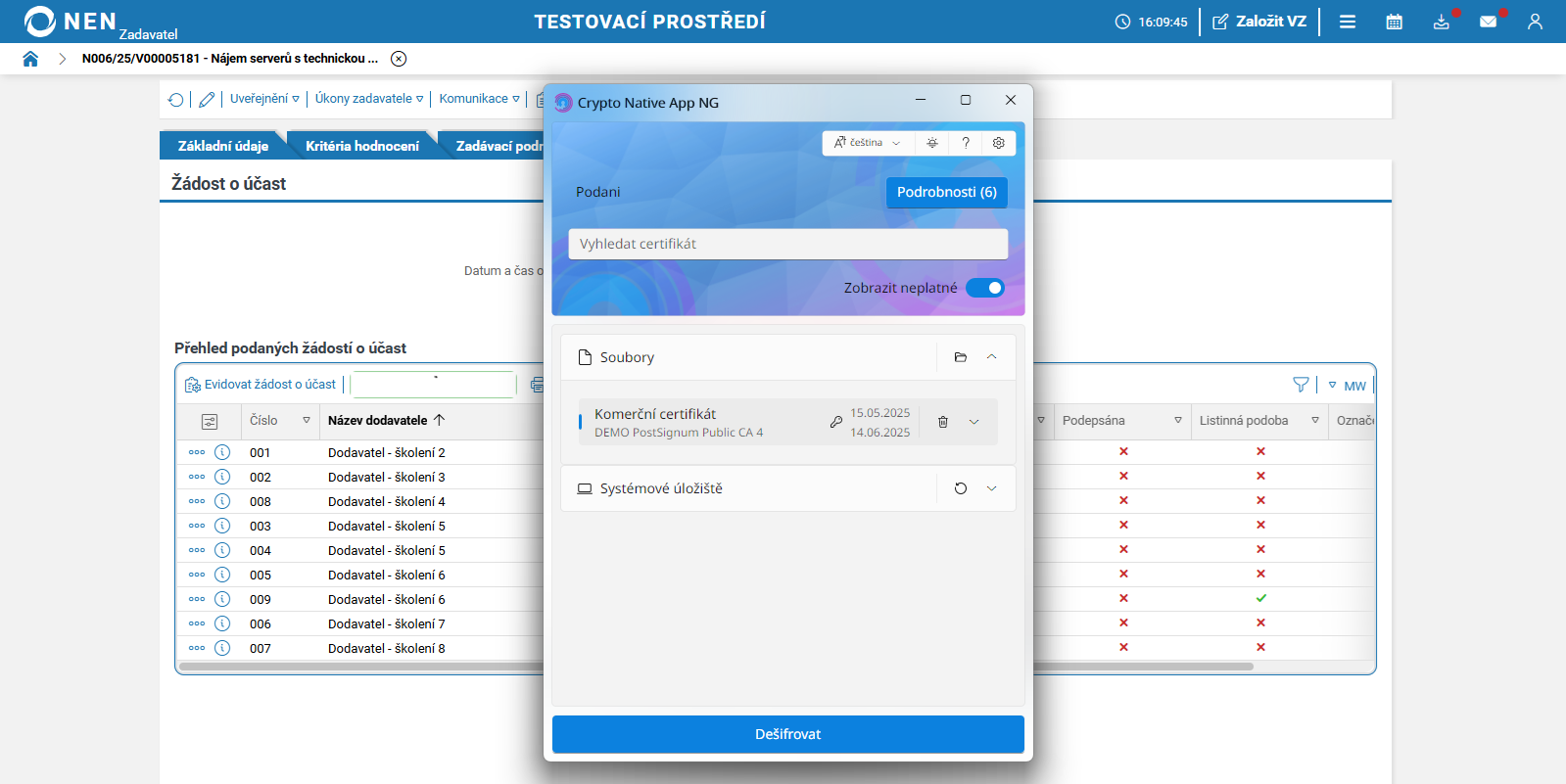Click the Podrobnosti (6) button
The height and width of the screenshot is (784, 1566).
pos(947,192)
